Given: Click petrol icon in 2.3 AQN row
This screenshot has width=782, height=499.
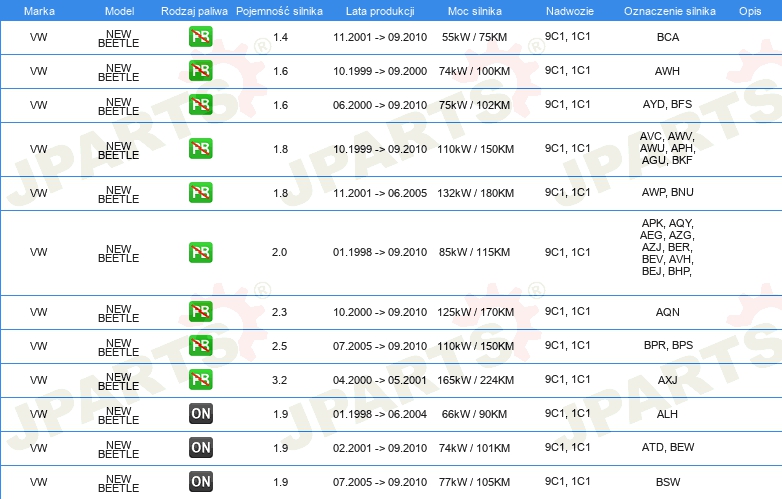Looking at the screenshot, I should click(x=200, y=312).
